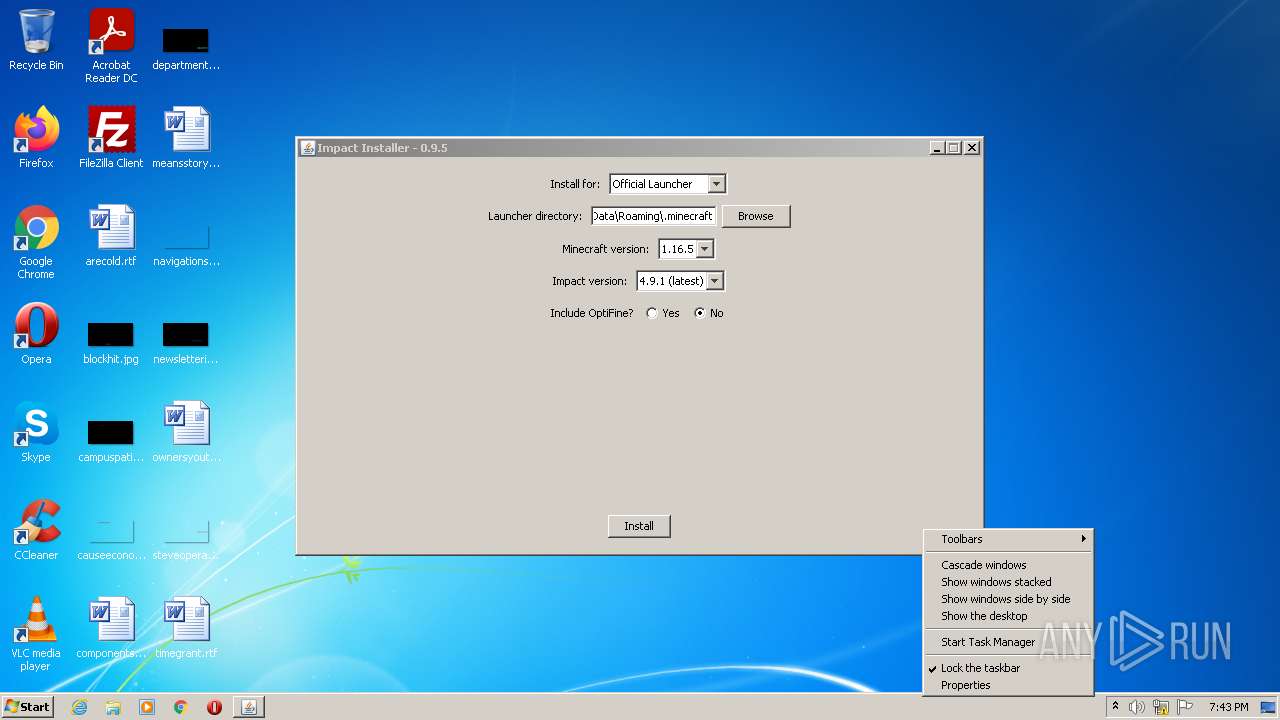This screenshot has width=1280, height=720.
Task: Launch FileZilla Client shortcut
Action: pyautogui.click(x=111, y=138)
